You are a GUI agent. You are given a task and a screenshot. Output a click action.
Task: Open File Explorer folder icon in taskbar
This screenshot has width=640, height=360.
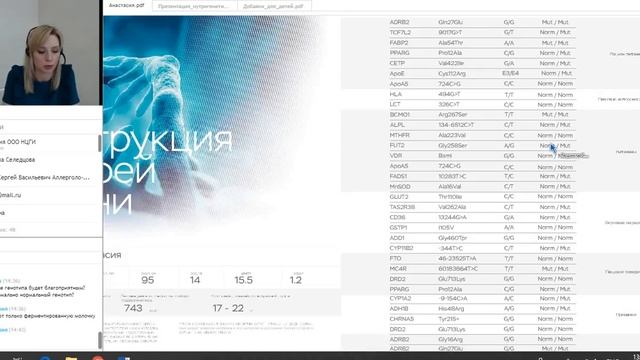(x=71, y=358)
